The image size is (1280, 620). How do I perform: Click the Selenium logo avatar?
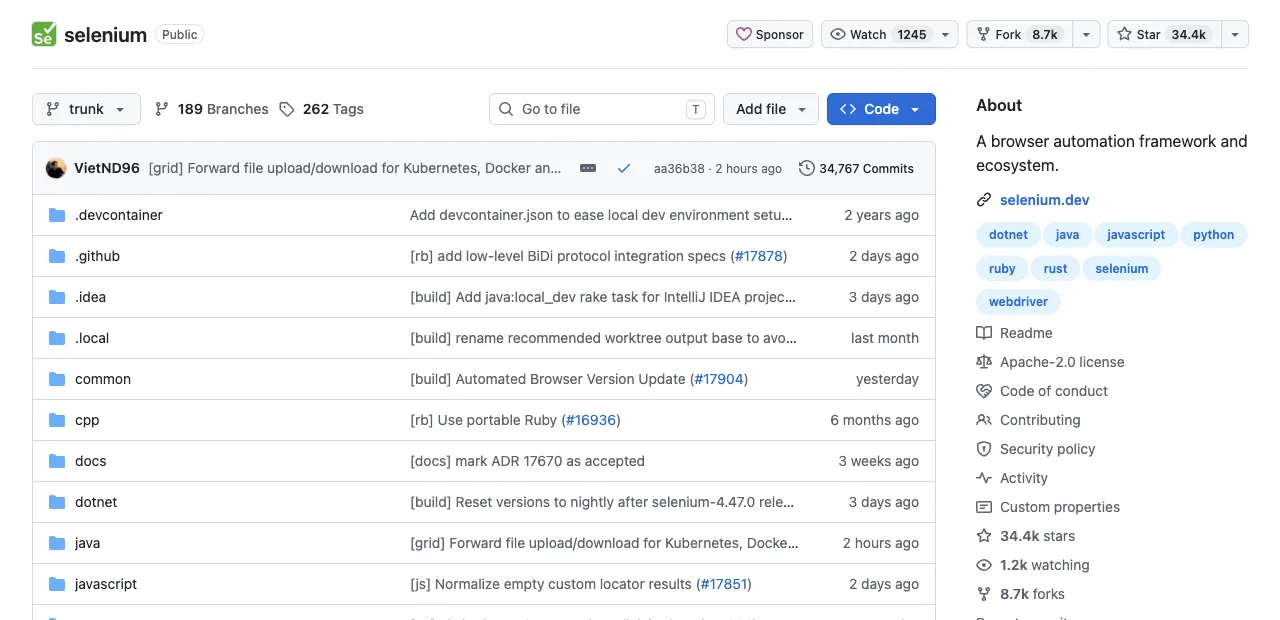click(44, 34)
